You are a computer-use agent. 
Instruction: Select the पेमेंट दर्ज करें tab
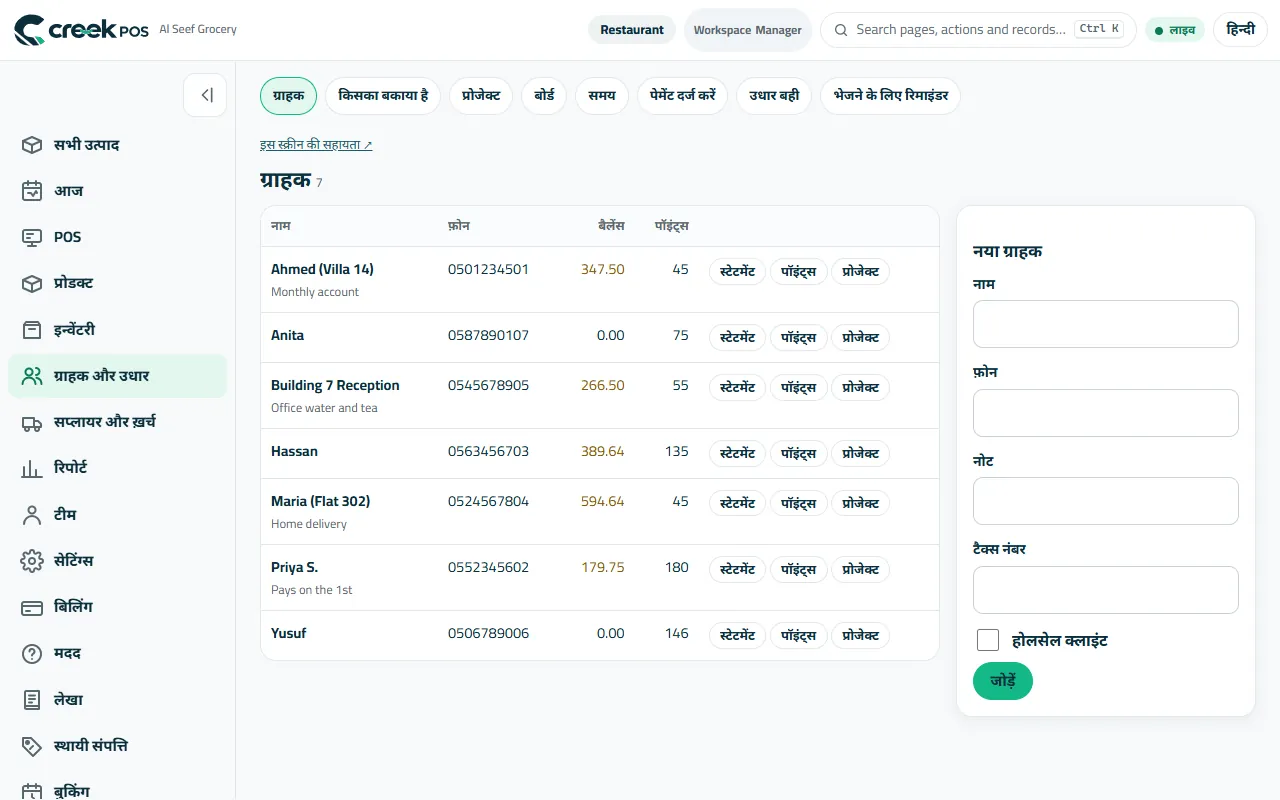pos(683,96)
